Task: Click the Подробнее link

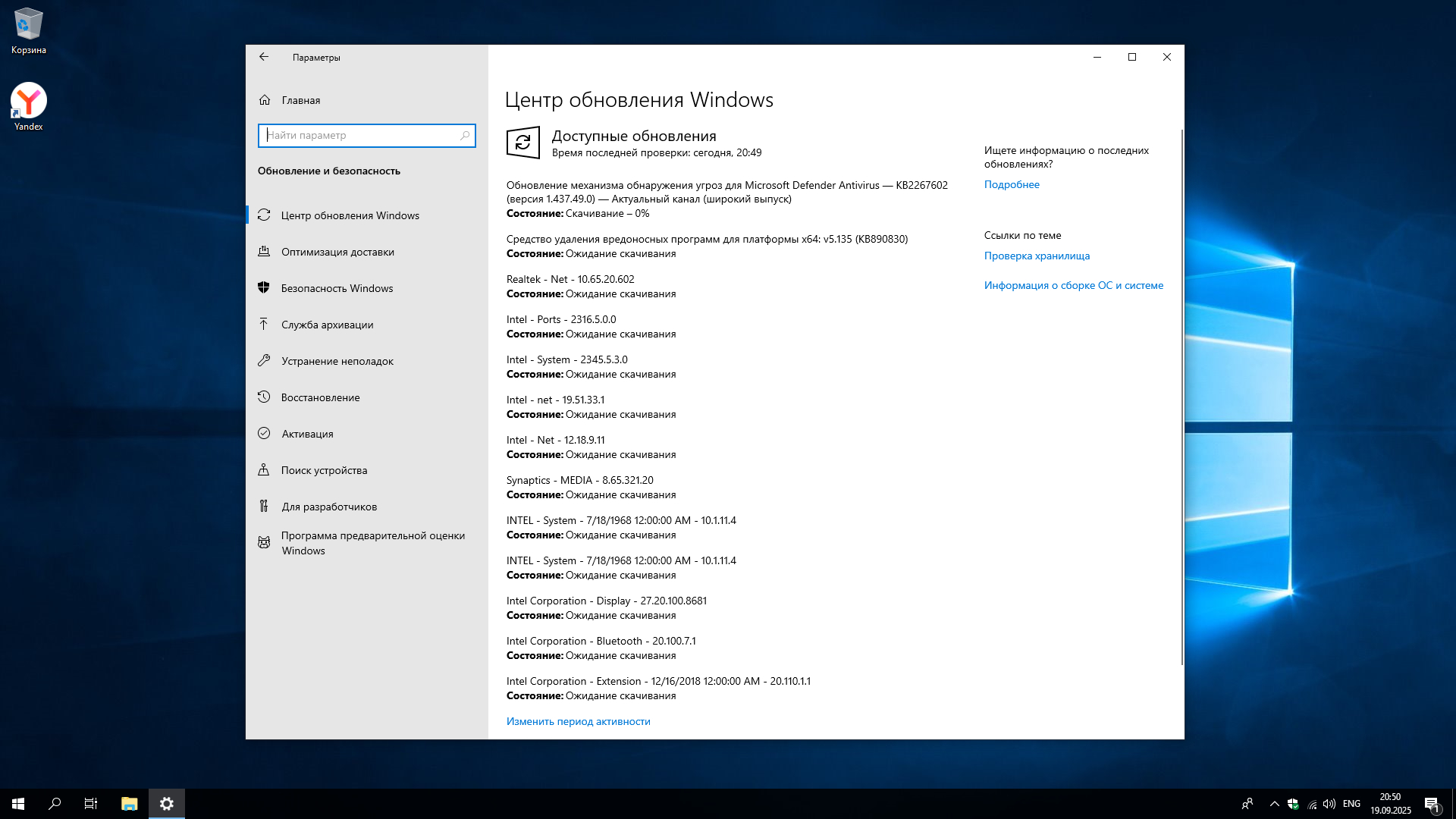Action: 1012,184
